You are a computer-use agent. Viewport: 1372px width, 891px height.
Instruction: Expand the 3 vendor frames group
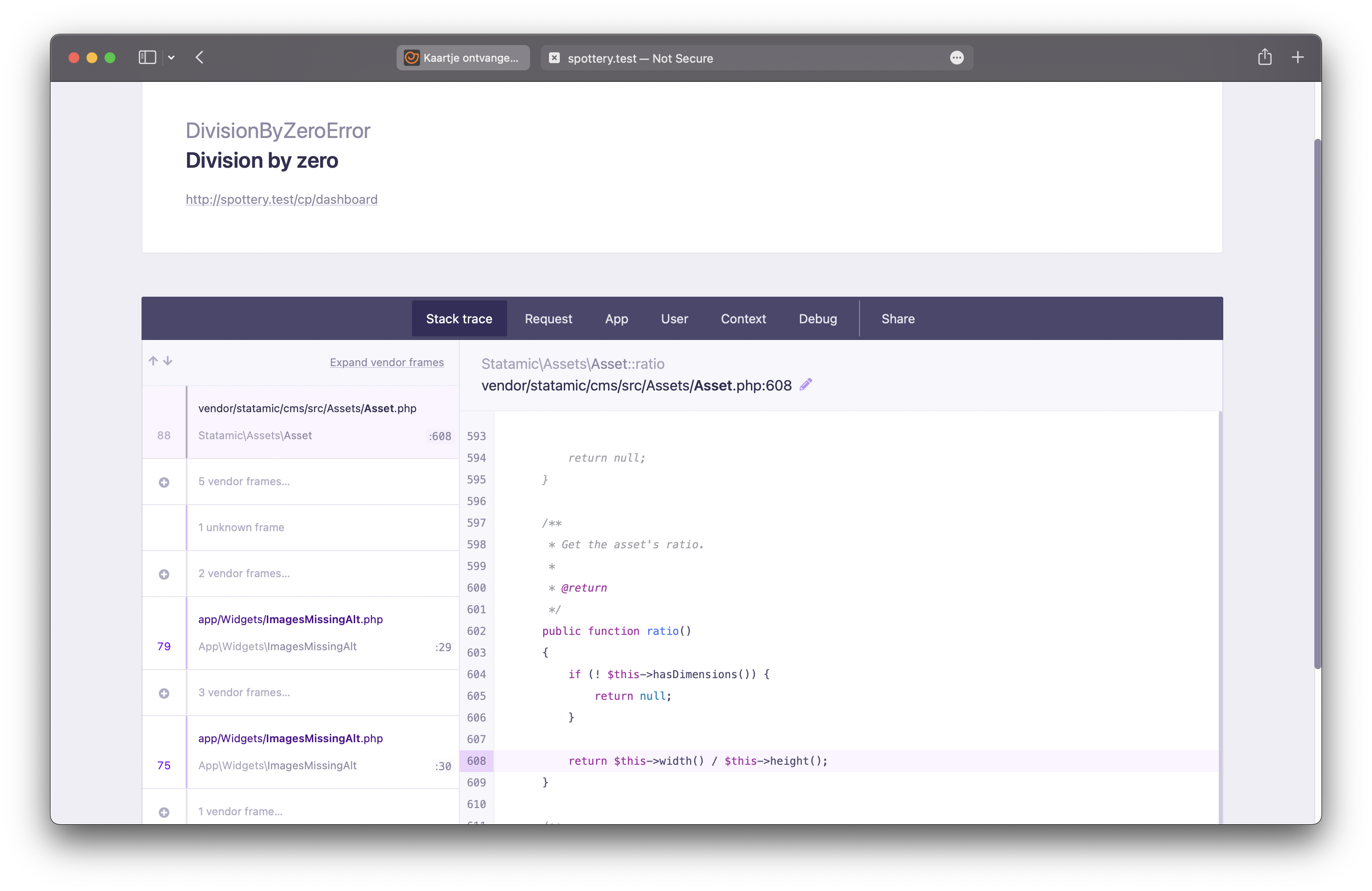(x=165, y=693)
